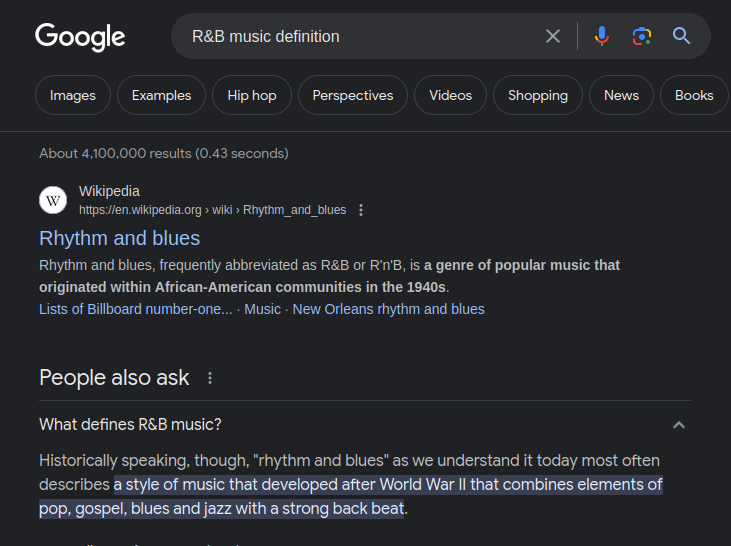Clear the search box with X icon
This screenshot has height=546, width=731.
[553, 36]
